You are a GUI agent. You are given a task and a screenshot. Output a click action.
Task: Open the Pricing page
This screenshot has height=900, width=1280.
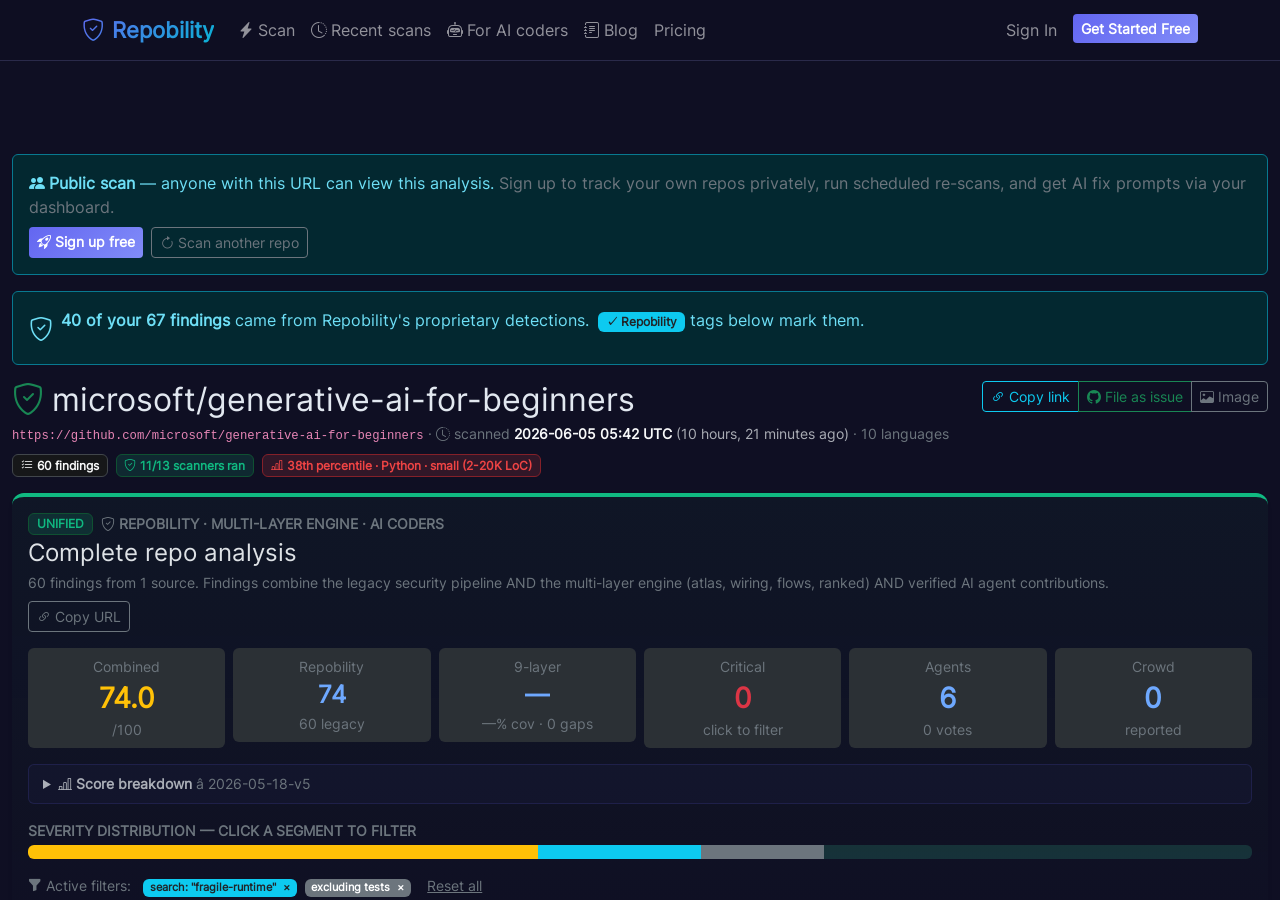pyautogui.click(x=680, y=30)
